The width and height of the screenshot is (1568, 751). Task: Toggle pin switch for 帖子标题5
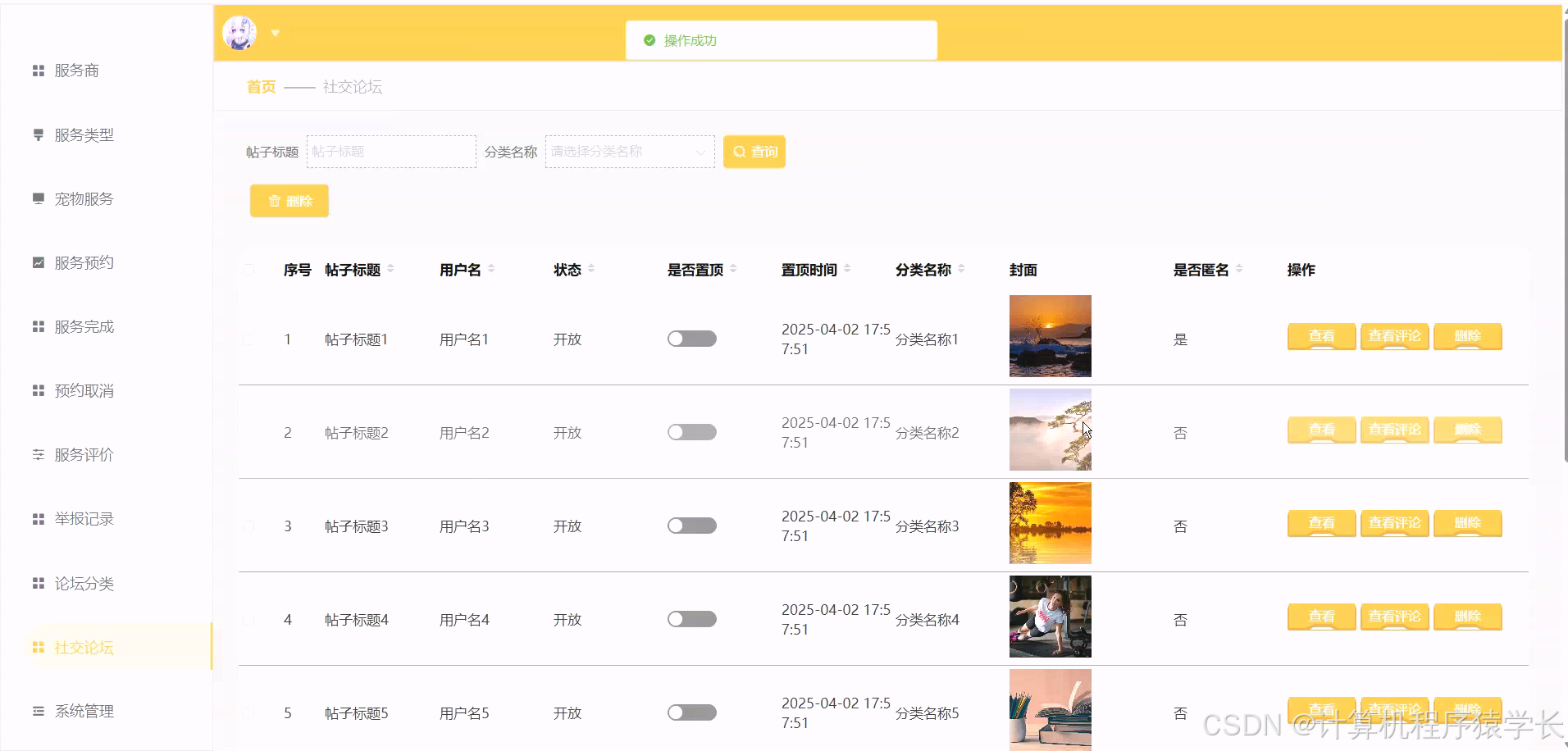click(692, 712)
